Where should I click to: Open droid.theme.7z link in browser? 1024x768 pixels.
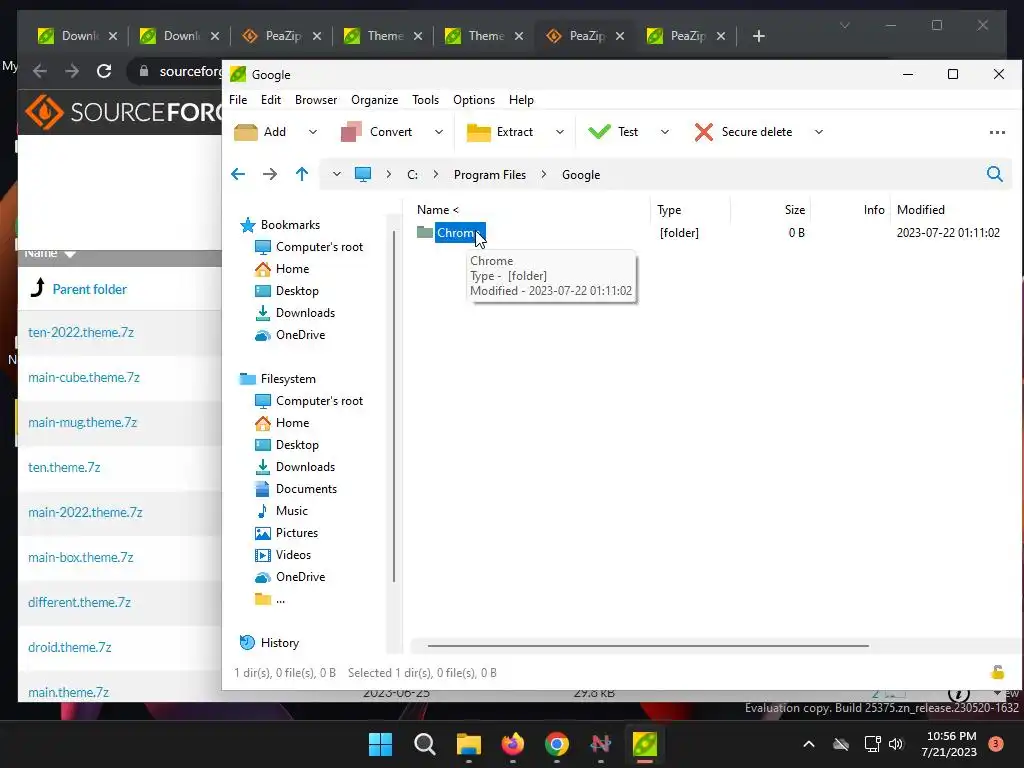(x=69, y=648)
